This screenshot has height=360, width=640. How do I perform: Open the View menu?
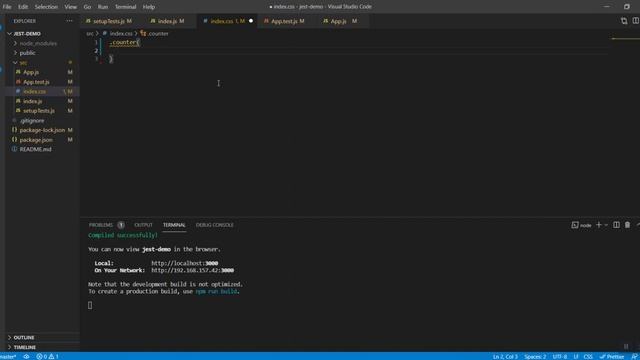(70, 7)
